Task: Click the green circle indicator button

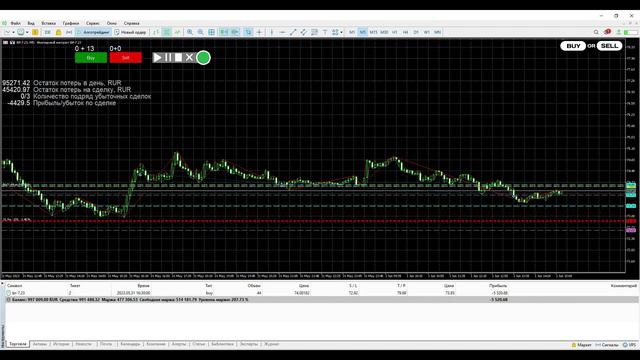Action: pyautogui.click(x=203, y=58)
